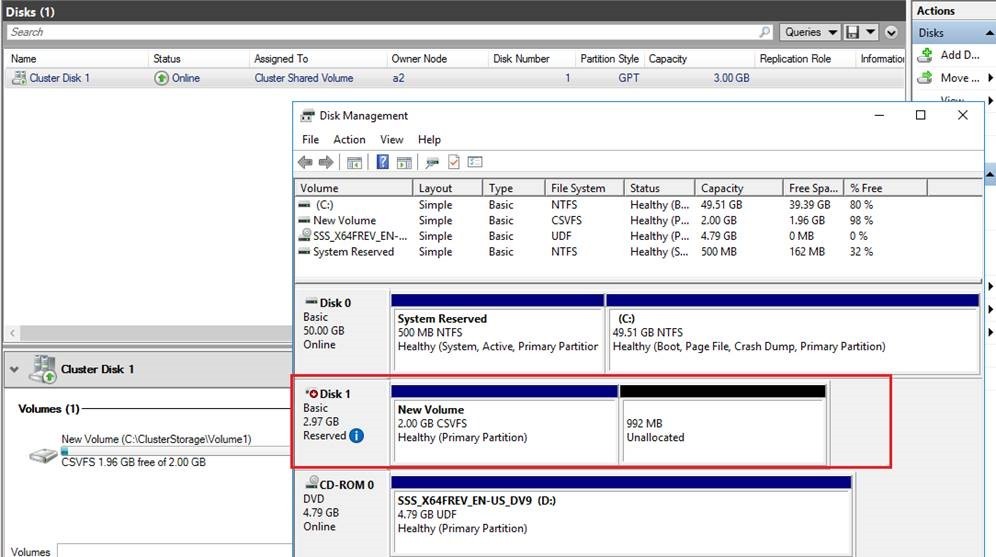Click the Add Disk icon in Actions pane
Viewport: 996px width, 557px height.
point(925,55)
